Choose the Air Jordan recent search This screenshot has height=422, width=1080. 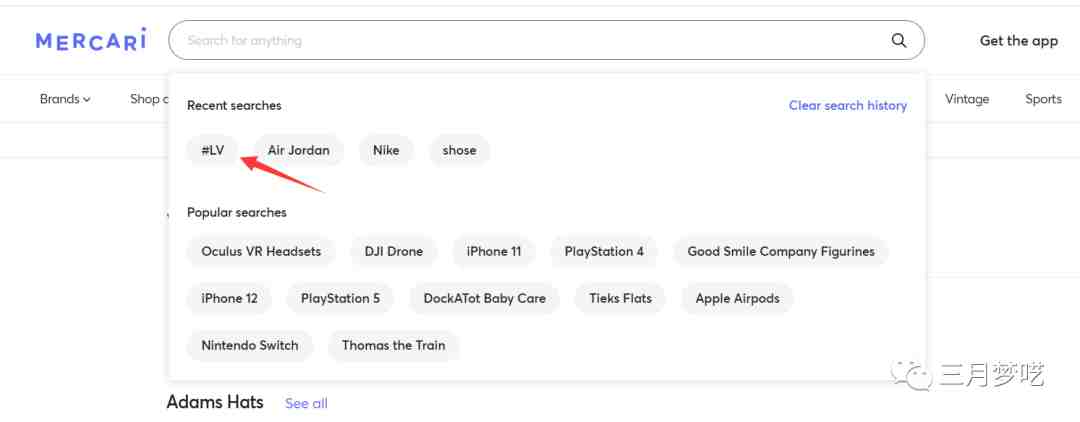(298, 150)
